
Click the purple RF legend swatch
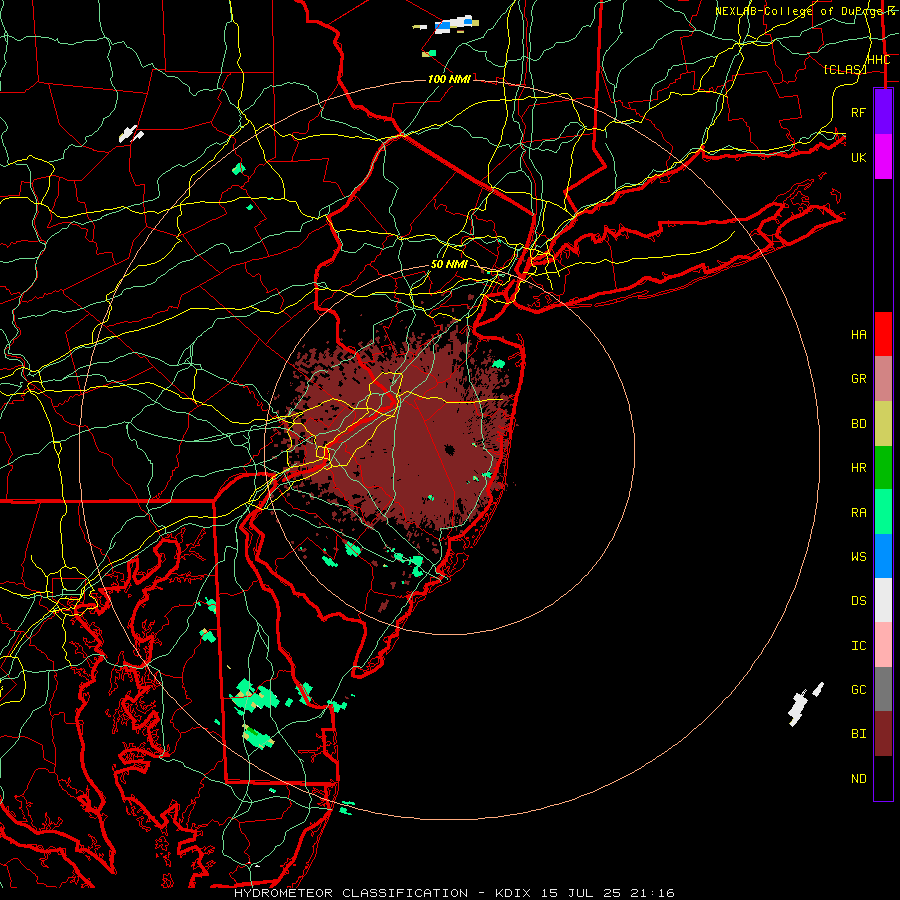pyautogui.click(x=883, y=112)
